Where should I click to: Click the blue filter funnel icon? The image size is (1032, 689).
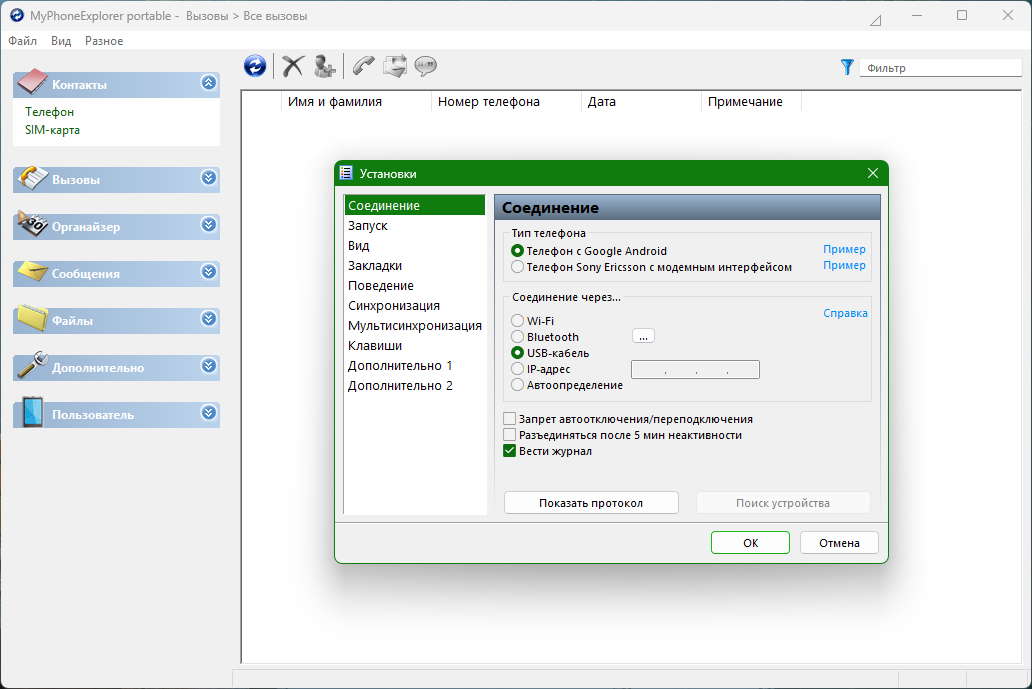click(847, 67)
